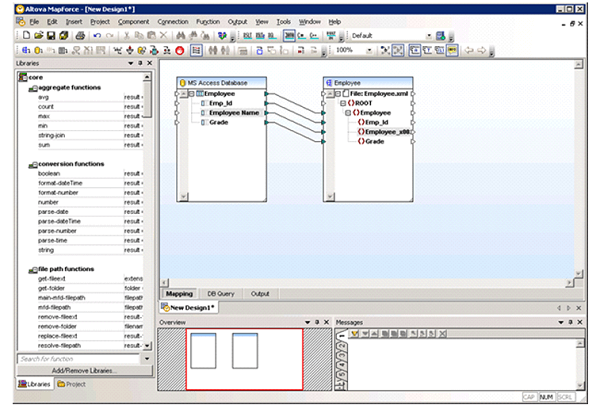
Task: Click Messages panel vertical scrollbar up arrow
Action: pyautogui.click(x=580, y=343)
